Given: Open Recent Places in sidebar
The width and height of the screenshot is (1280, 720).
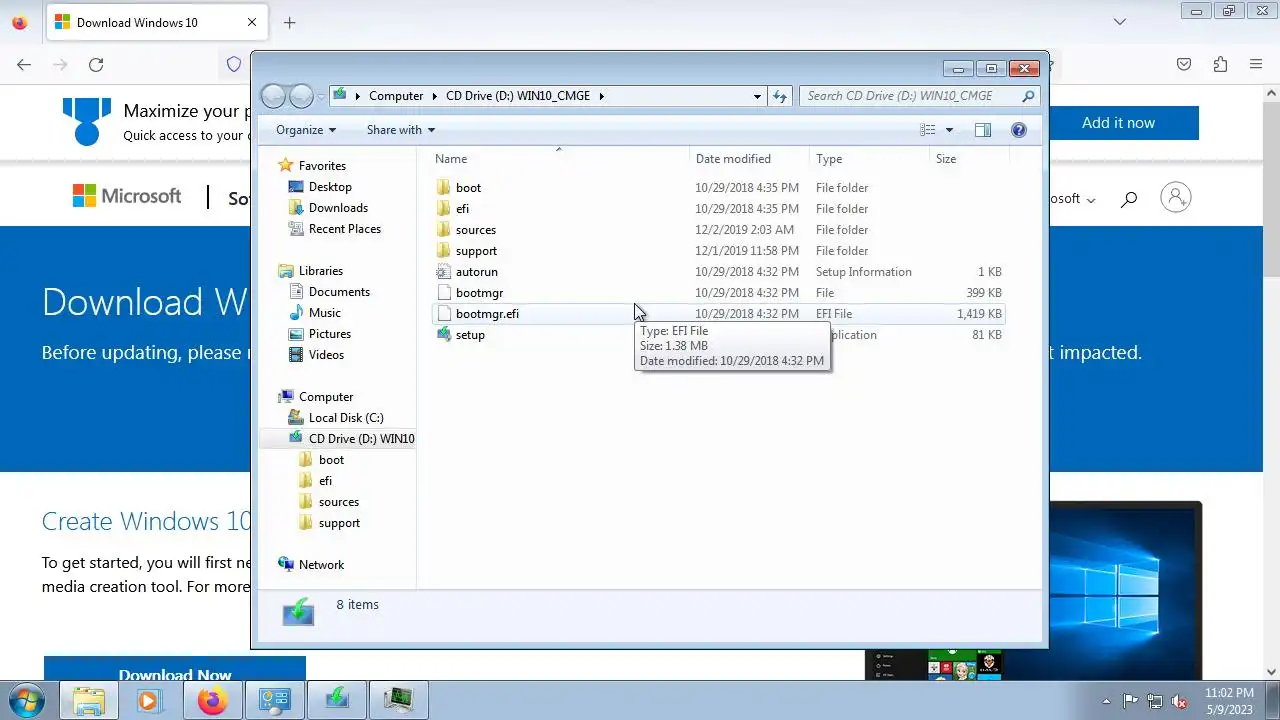Looking at the screenshot, I should coord(344,229).
